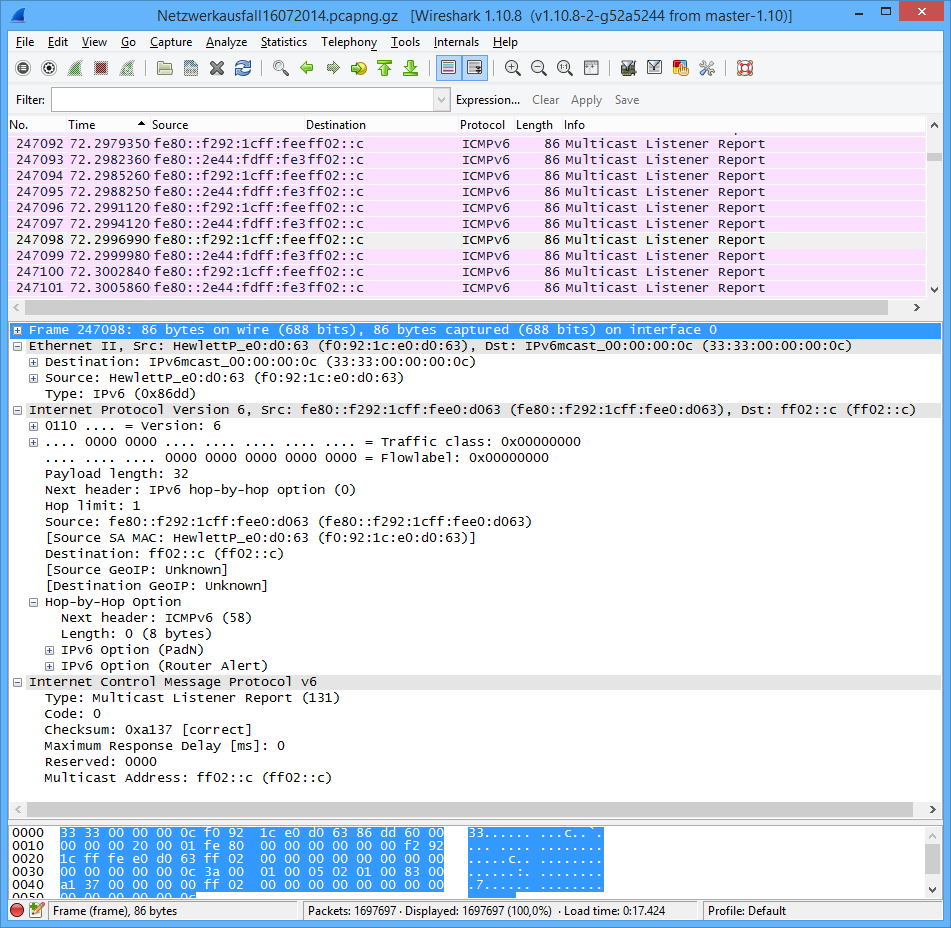Click the Apply filter button

(586, 100)
